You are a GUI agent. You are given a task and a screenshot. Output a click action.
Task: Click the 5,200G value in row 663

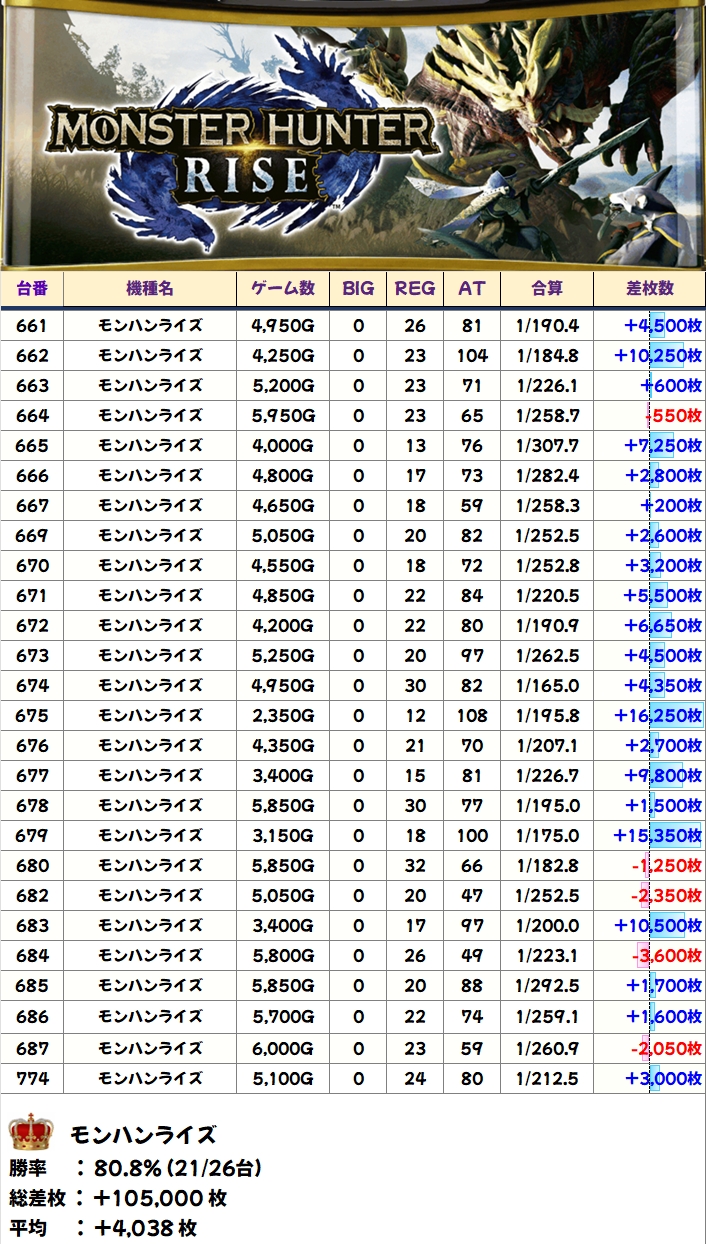284,385
